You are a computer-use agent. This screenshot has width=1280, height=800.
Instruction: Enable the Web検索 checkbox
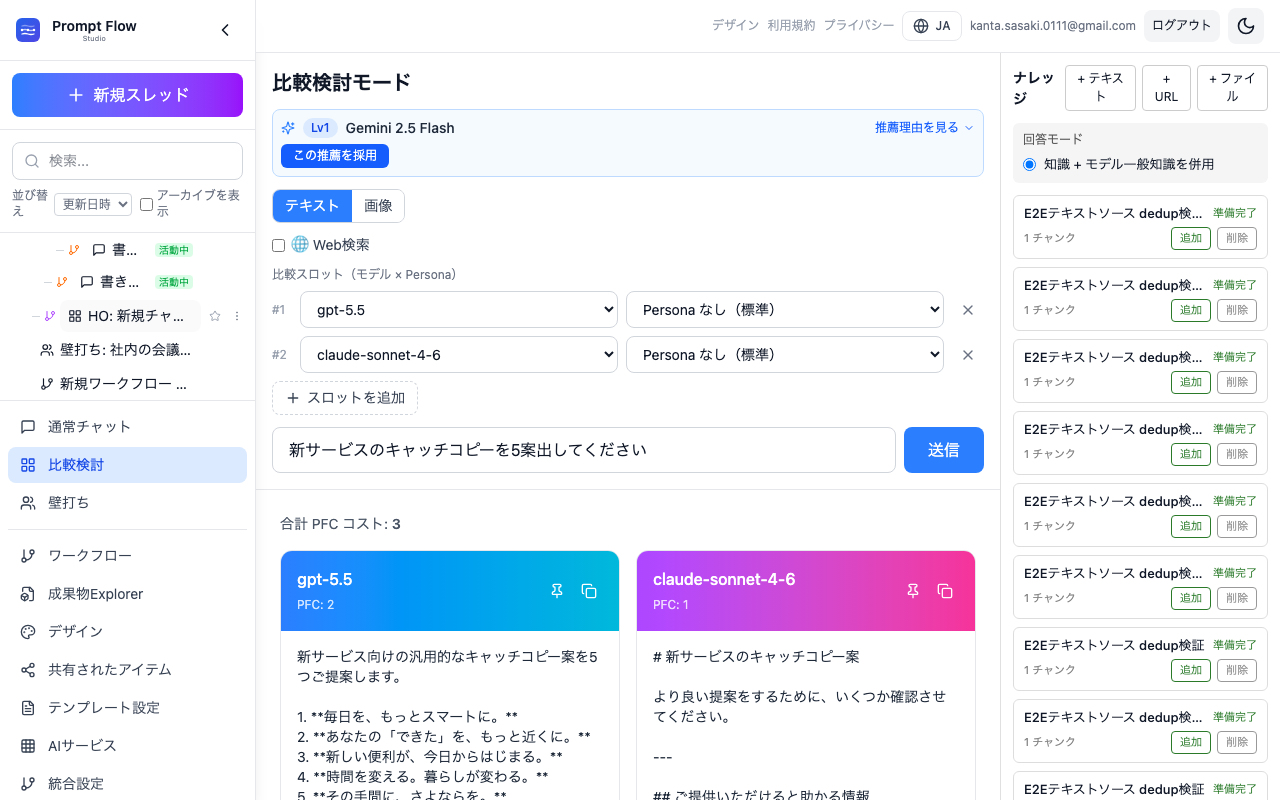(279, 245)
